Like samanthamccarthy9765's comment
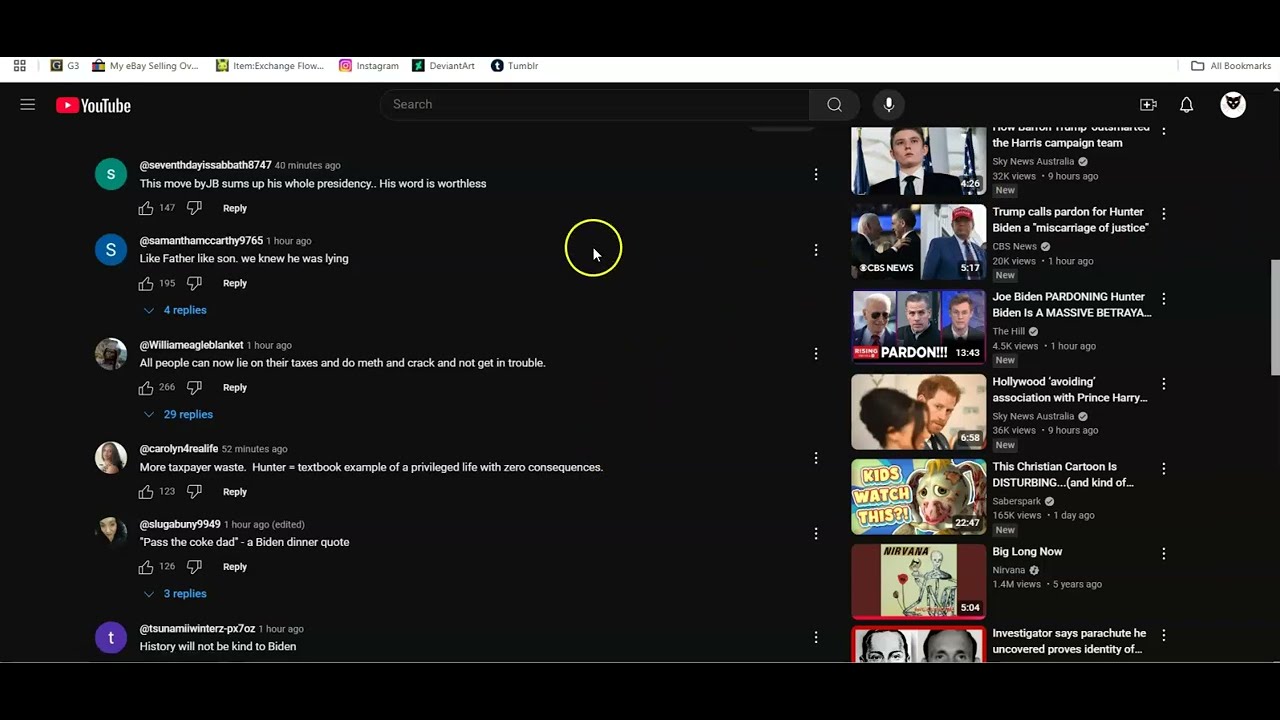The height and width of the screenshot is (720, 1280). point(146,283)
